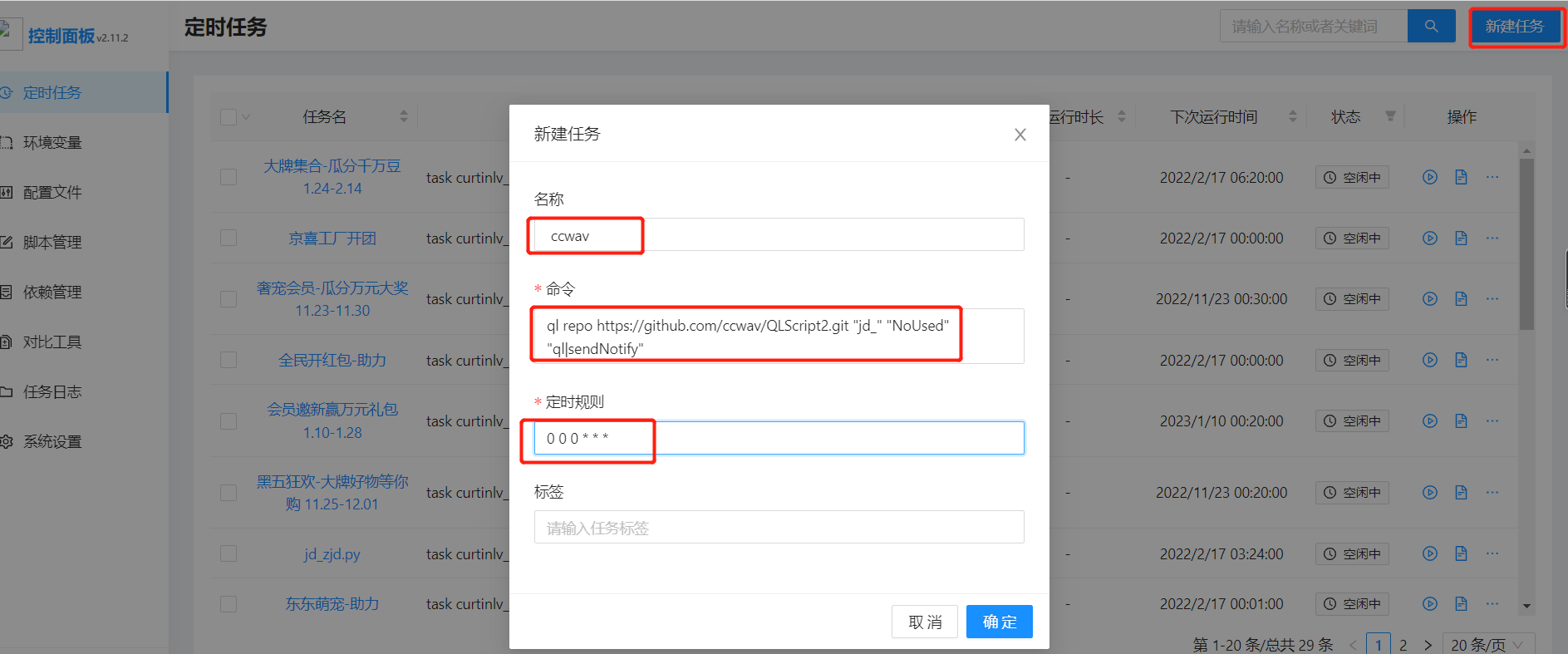The height and width of the screenshot is (654, 1568).
Task: Run the 会员邀新赢万元礼包 task
Action: (1430, 420)
